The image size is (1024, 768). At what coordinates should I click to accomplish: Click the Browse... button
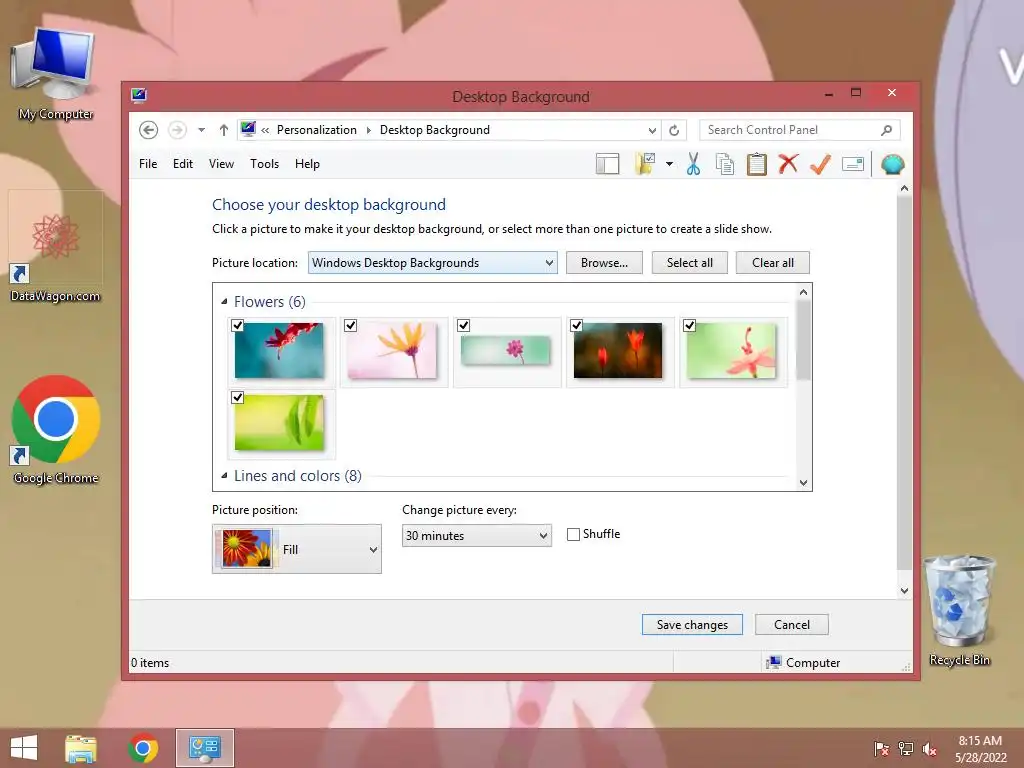[604, 263]
